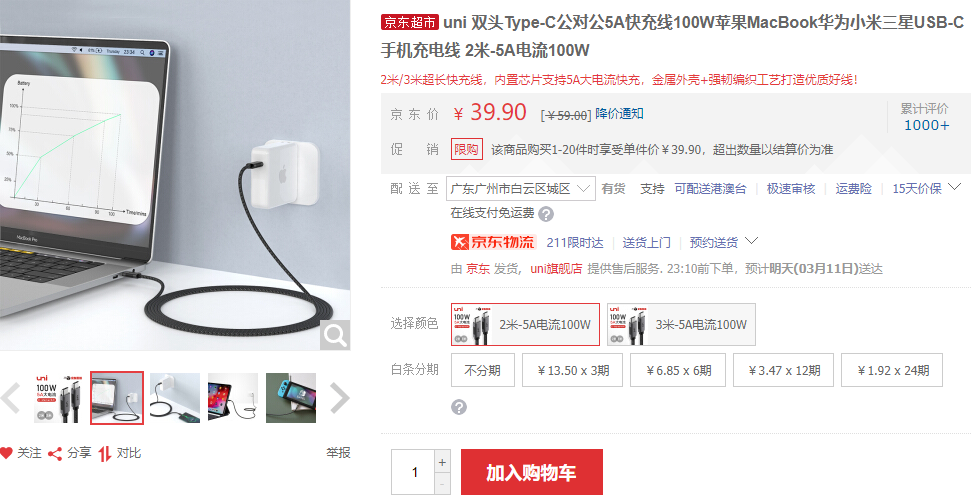The height and width of the screenshot is (501, 976).
Task: Select the Nintendo Switch product thumbnail
Action: click(291, 398)
